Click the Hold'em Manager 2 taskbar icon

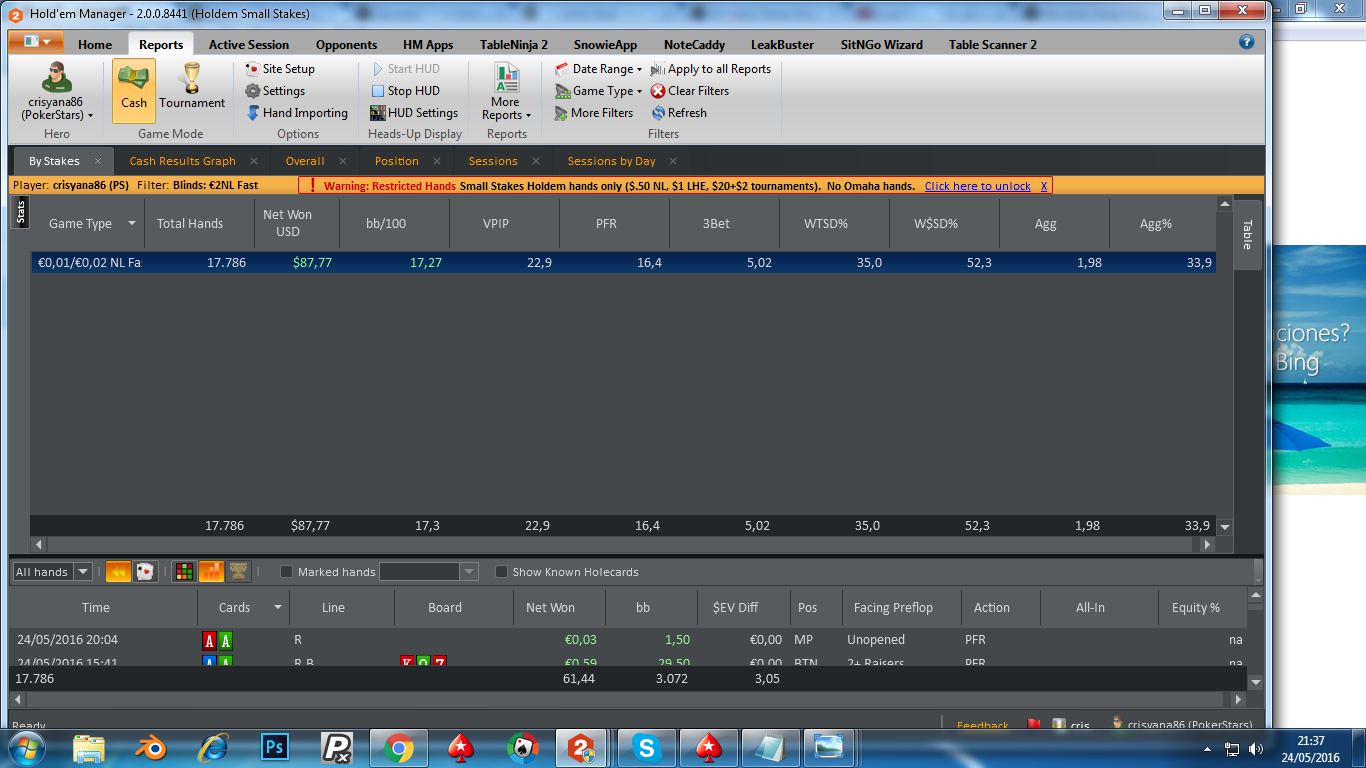click(x=583, y=747)
